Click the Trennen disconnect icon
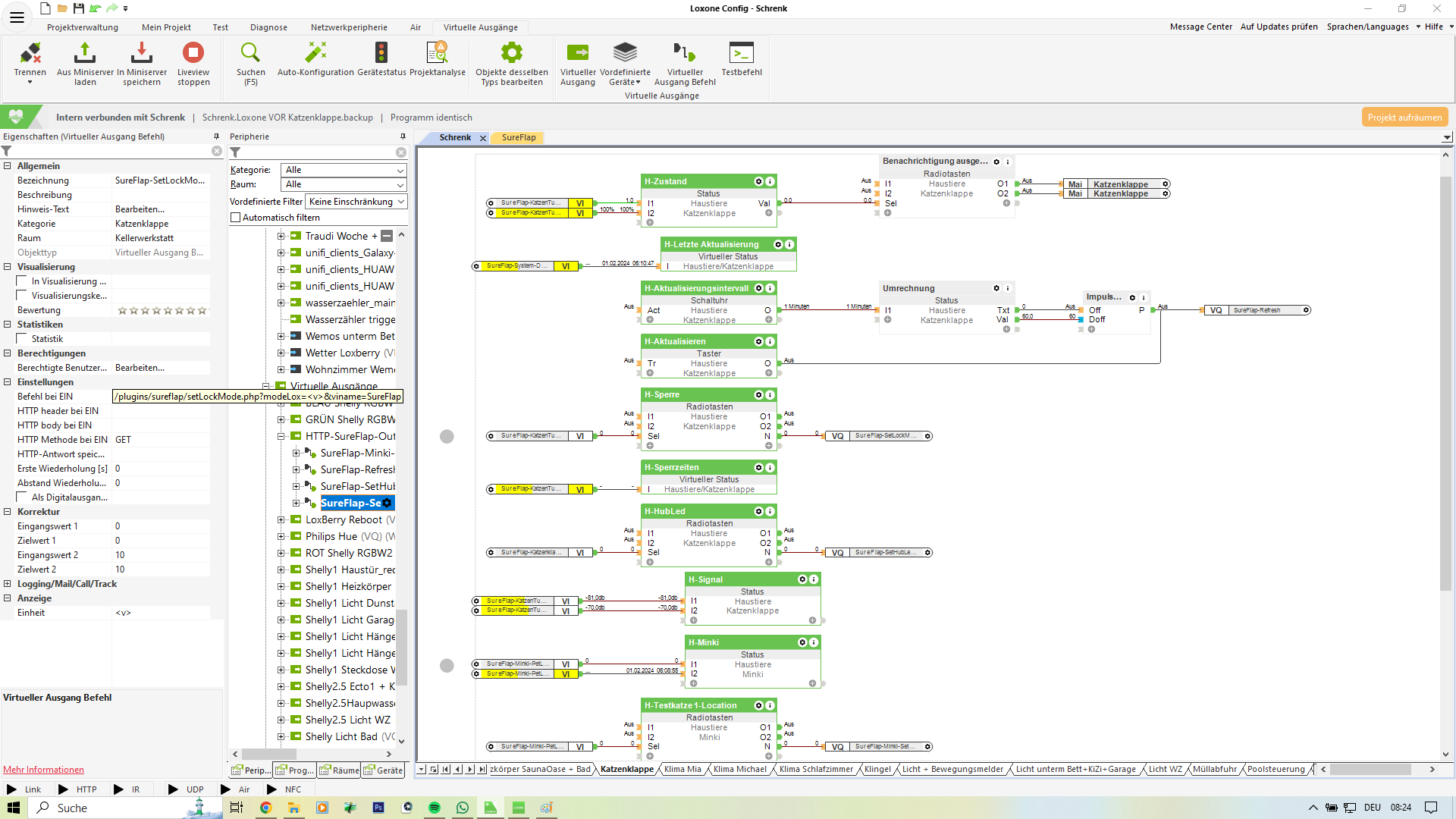1456x819 pixels. click(30, 53)
